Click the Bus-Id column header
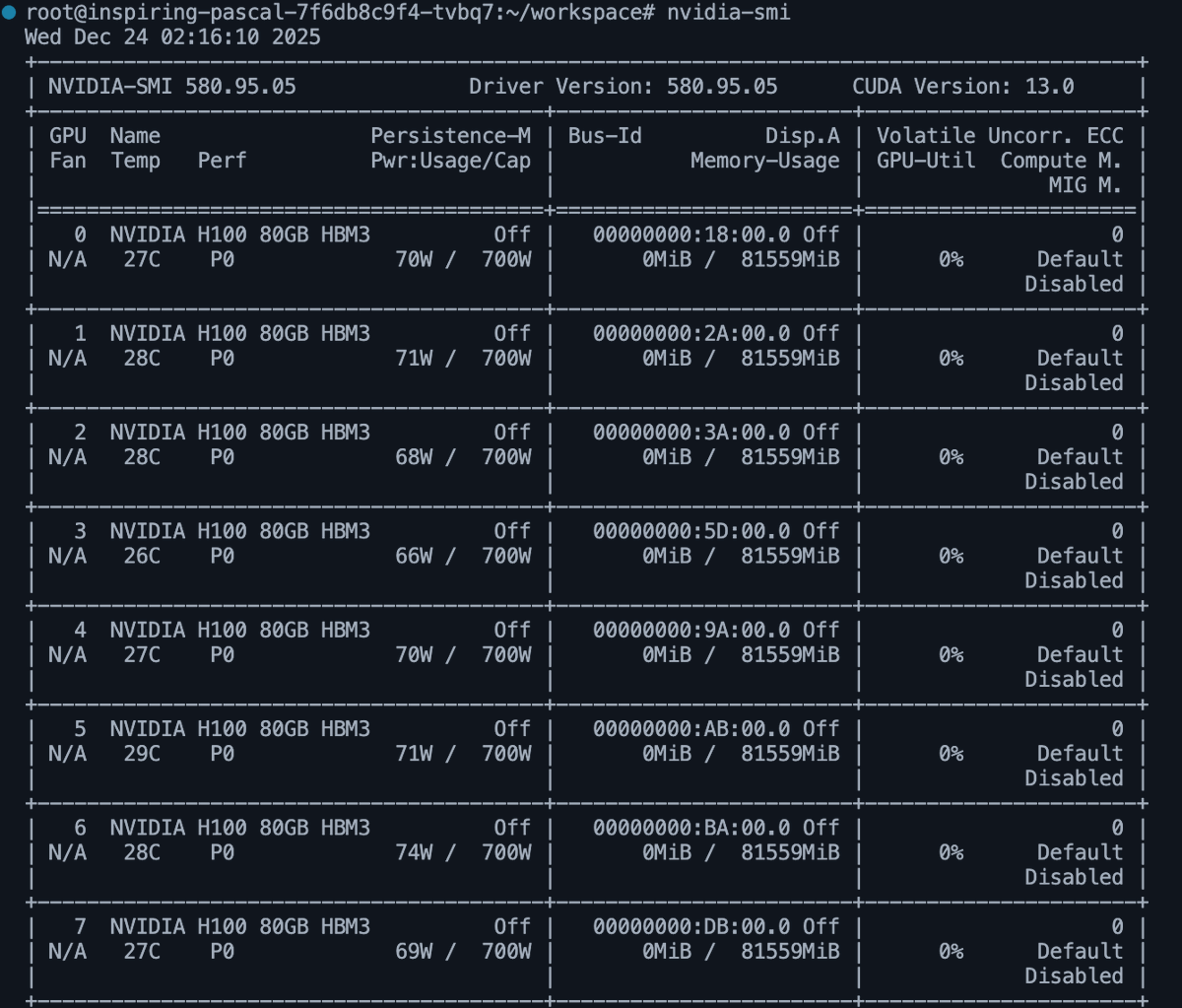Viewport: 1182px width, 1008px height. click(x=605, y=136)
